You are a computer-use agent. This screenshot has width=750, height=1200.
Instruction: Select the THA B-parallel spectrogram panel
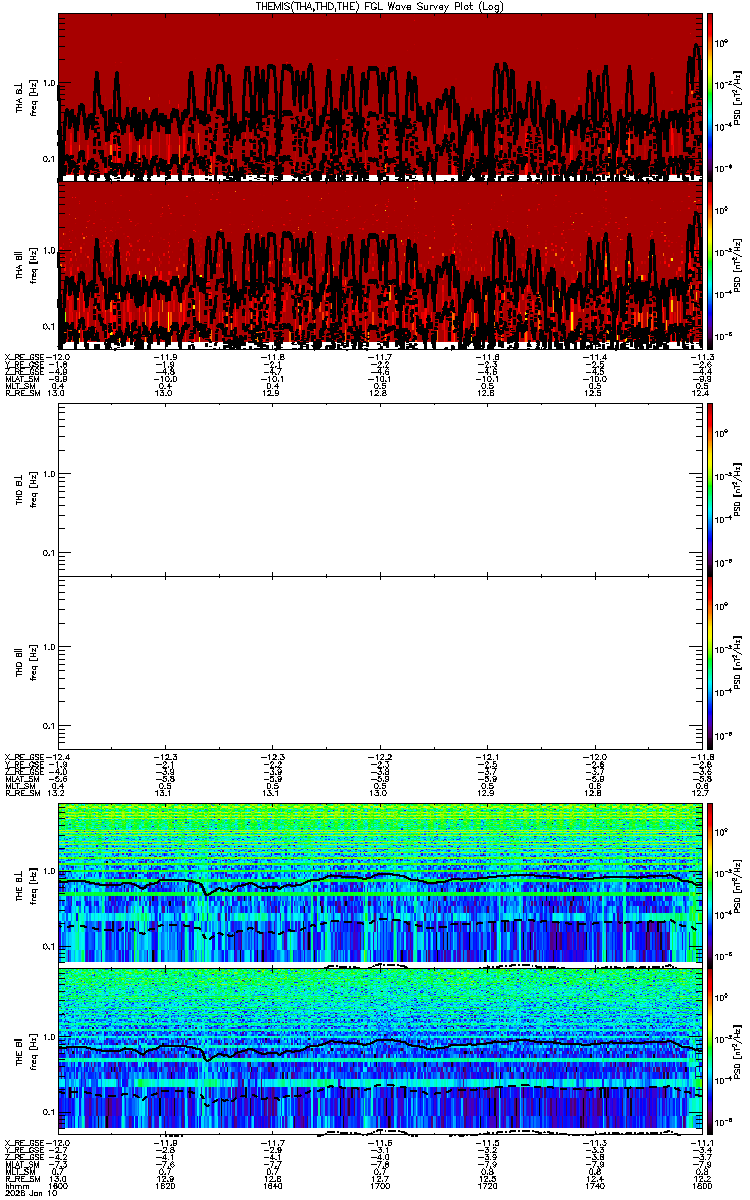click(380, 264)
